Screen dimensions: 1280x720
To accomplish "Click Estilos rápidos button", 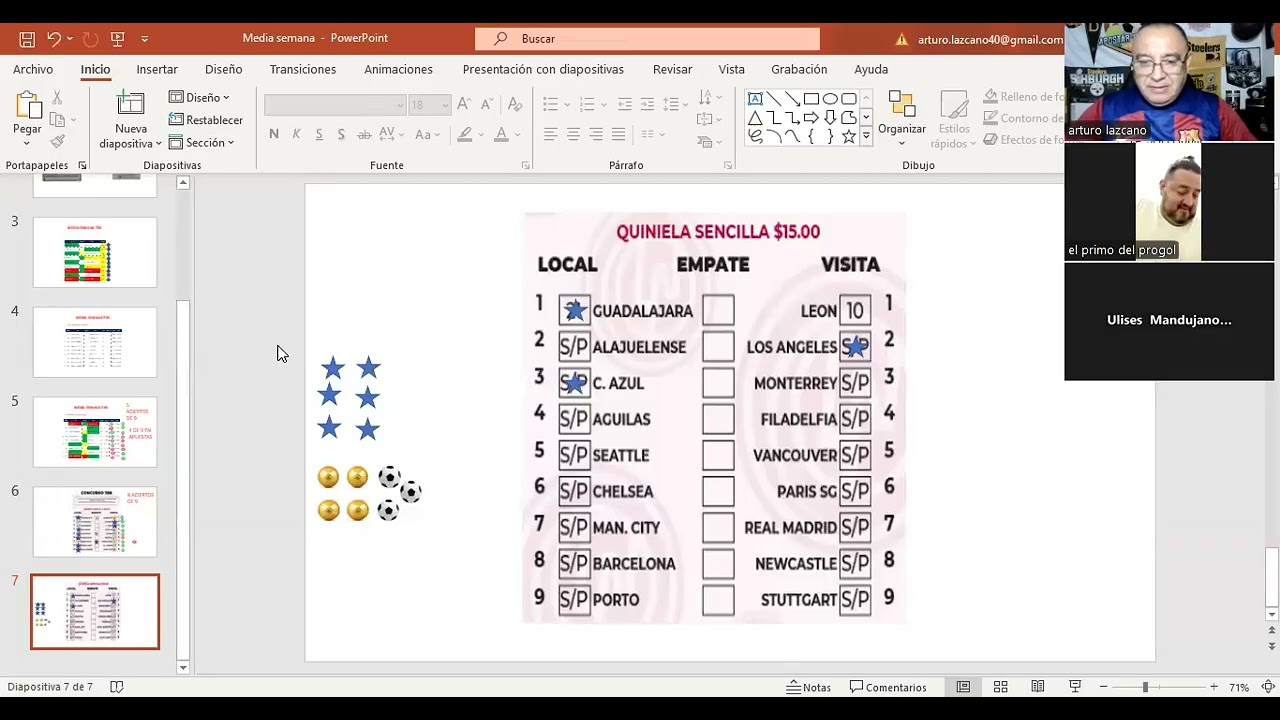I will (x=953, y=118).
